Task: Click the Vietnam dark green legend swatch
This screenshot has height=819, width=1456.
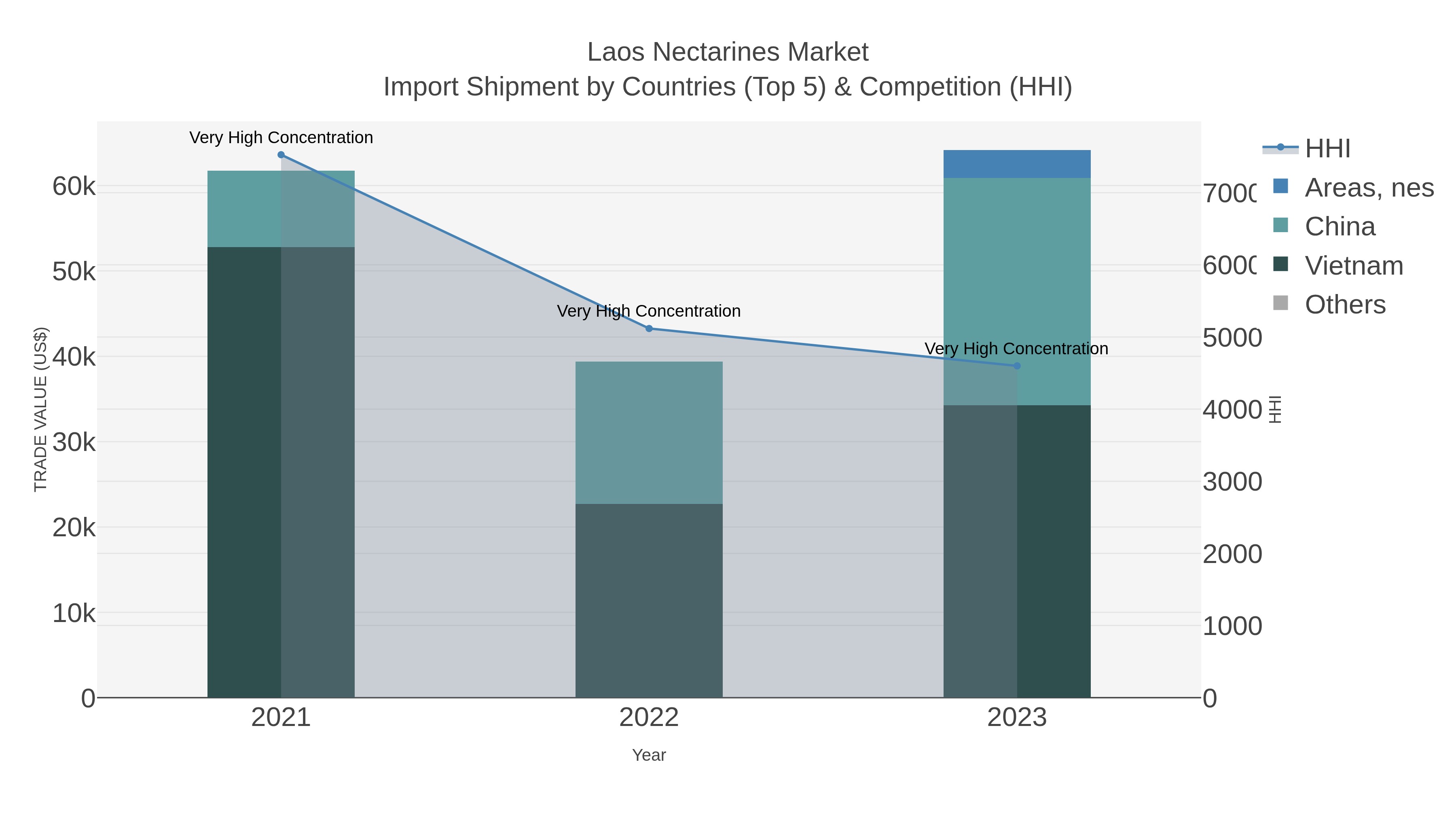Action: tap(1280, 264)
